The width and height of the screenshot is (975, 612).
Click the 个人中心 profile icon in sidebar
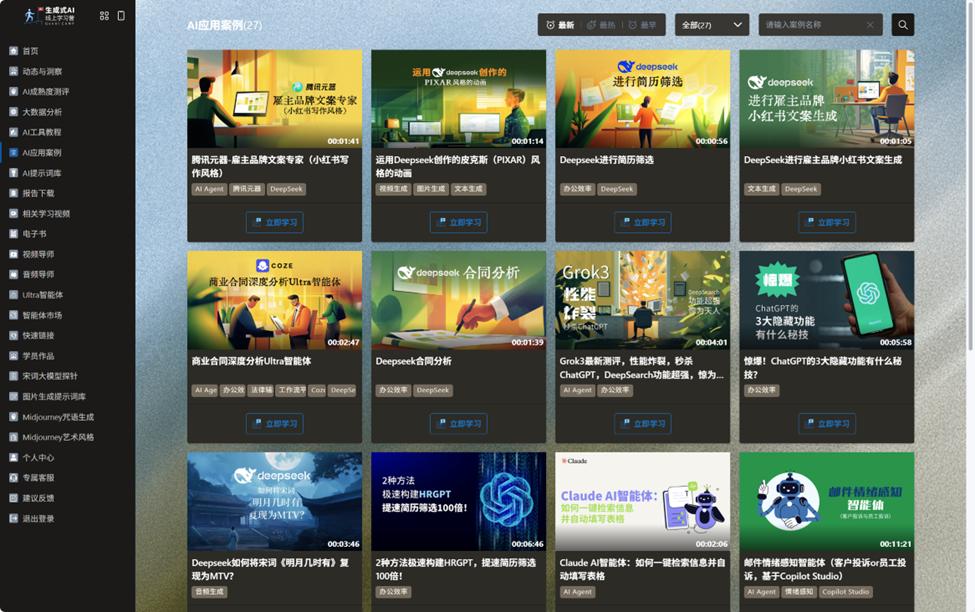click(x=13, y=458)
